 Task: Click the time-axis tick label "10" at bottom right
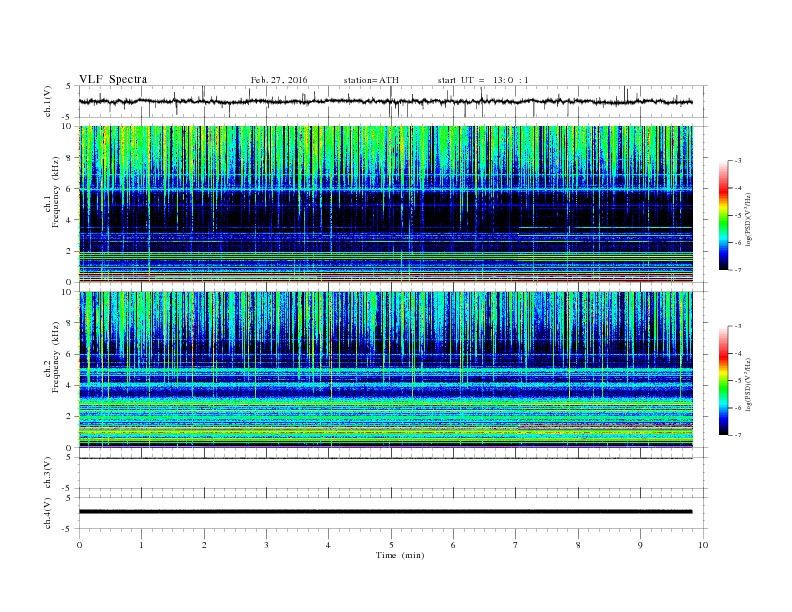[703, 545]
